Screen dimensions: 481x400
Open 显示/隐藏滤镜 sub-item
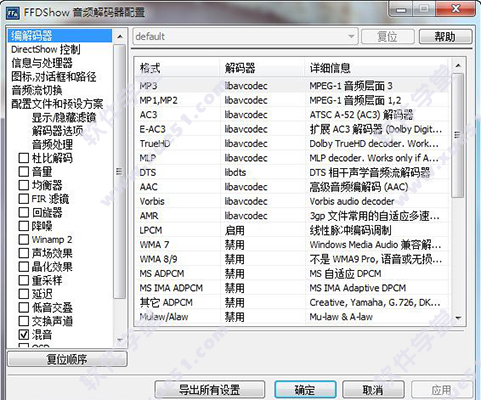click(x=64, y=117)
